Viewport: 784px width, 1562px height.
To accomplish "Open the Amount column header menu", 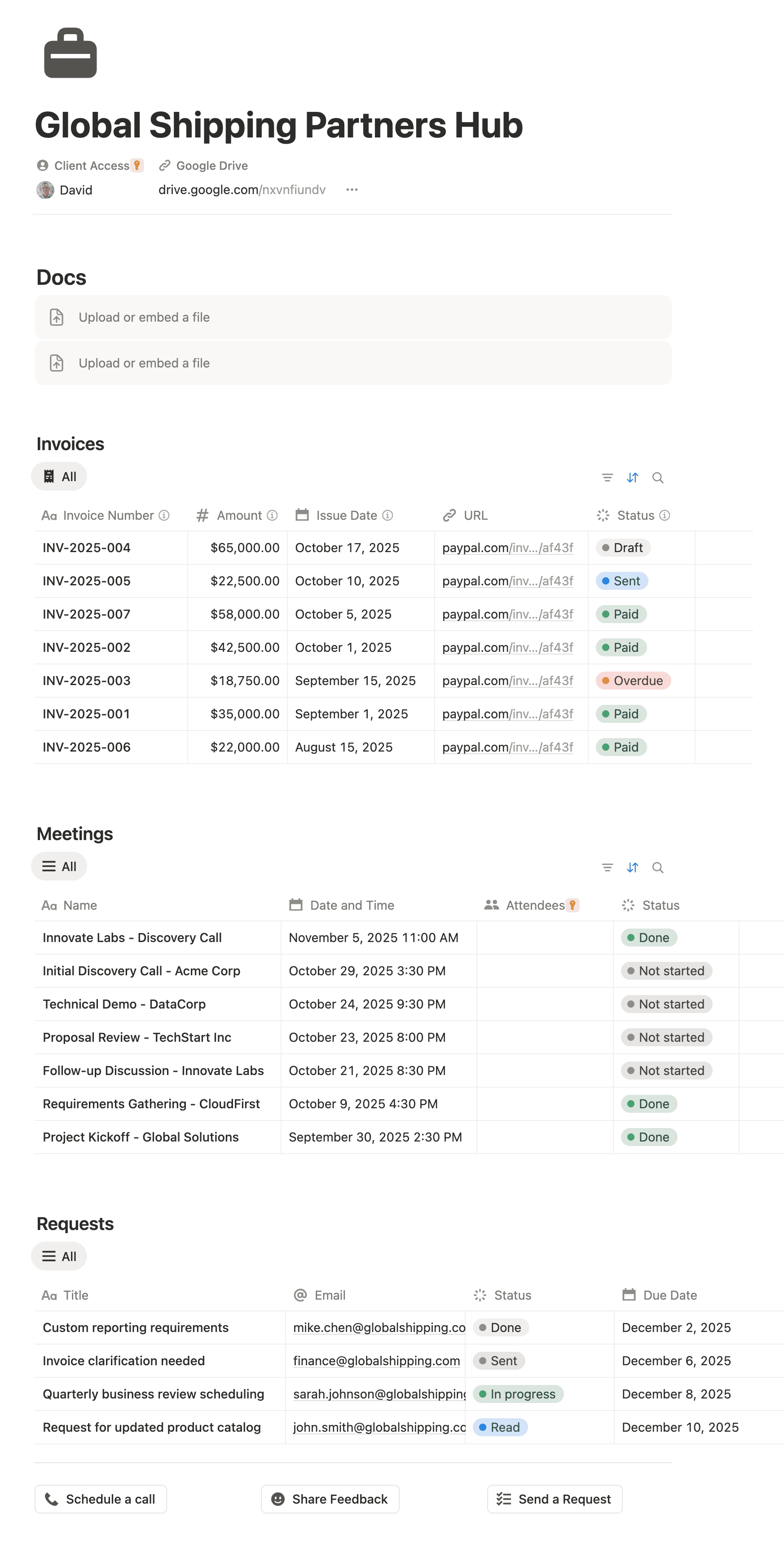I will click(238, 515).
